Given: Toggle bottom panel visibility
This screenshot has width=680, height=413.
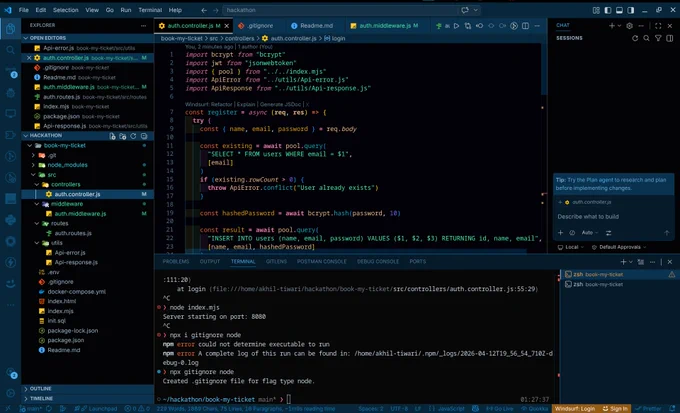Looking at the screenshot, I should pos(619,10).
